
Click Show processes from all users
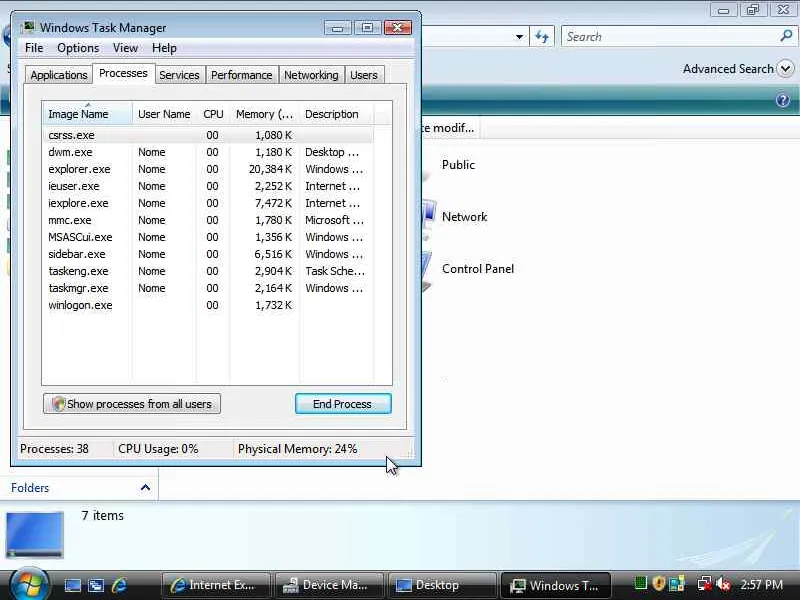coord(132,404)
